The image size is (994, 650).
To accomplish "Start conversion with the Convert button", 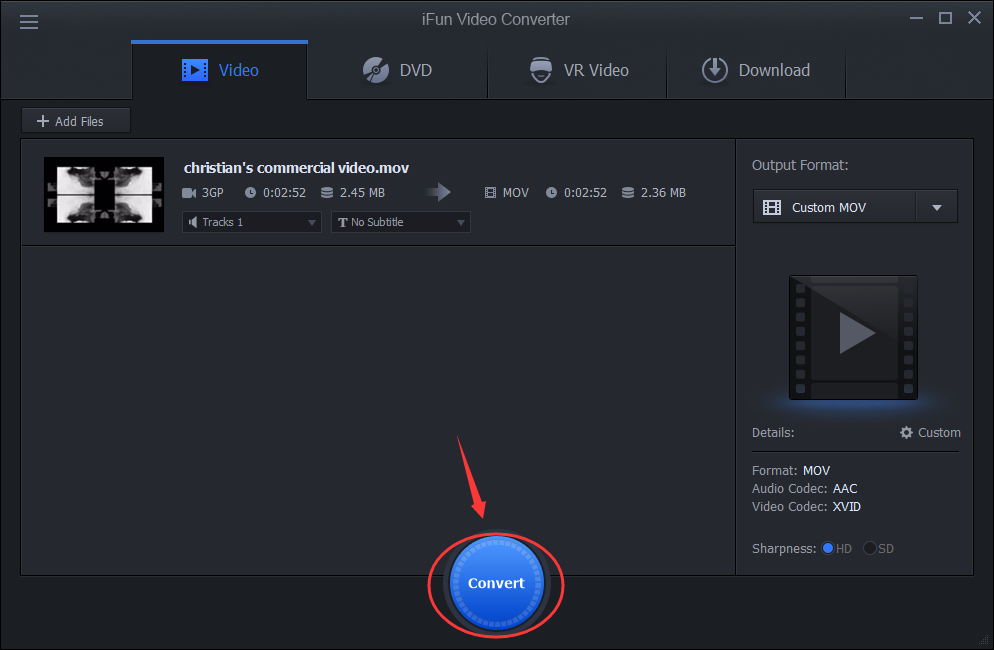I will (496, 583).
